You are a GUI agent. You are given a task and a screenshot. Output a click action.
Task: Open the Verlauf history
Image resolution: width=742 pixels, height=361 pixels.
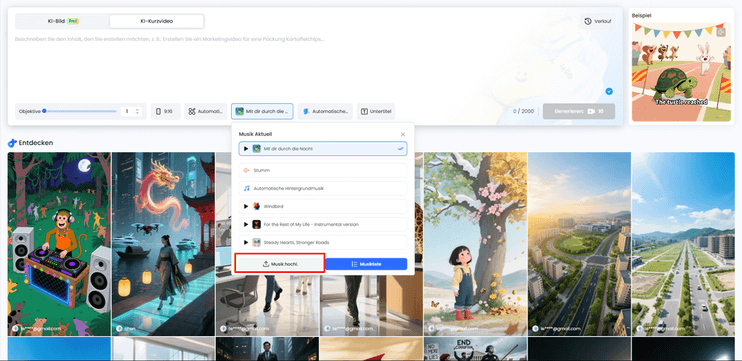(x=597, y=21)
